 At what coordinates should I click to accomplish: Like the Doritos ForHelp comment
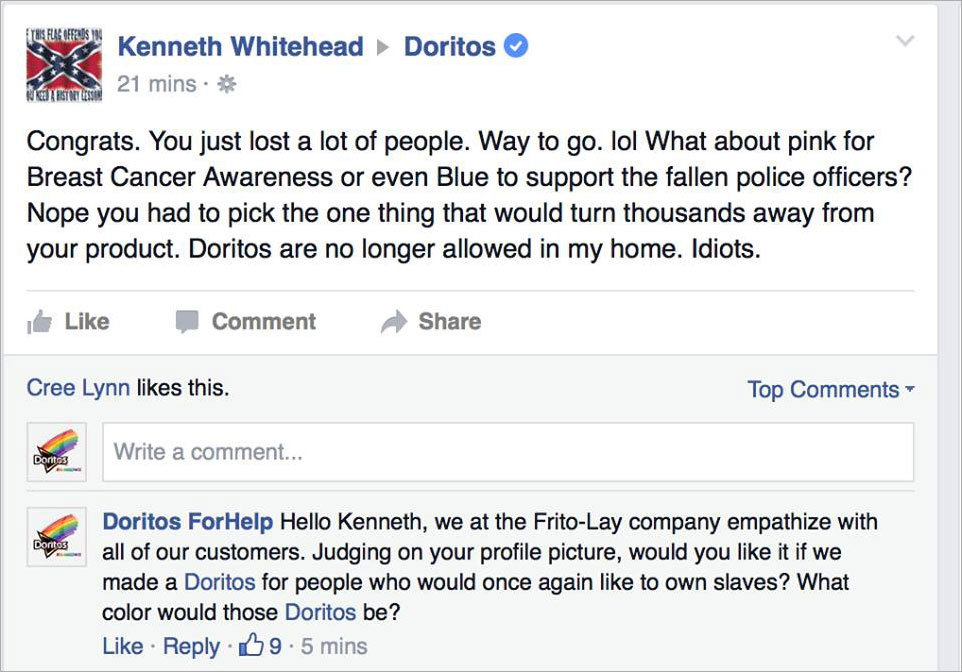(x=122, y=646)
